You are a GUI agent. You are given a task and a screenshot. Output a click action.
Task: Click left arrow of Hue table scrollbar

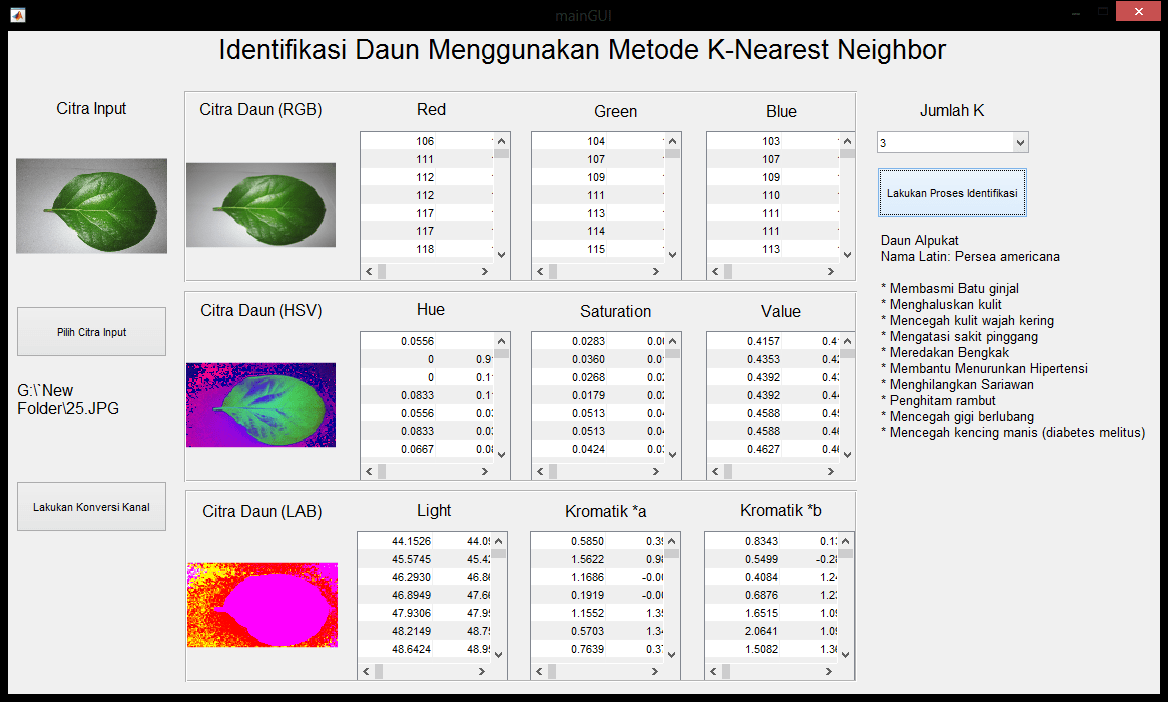[x=369, y=471]
